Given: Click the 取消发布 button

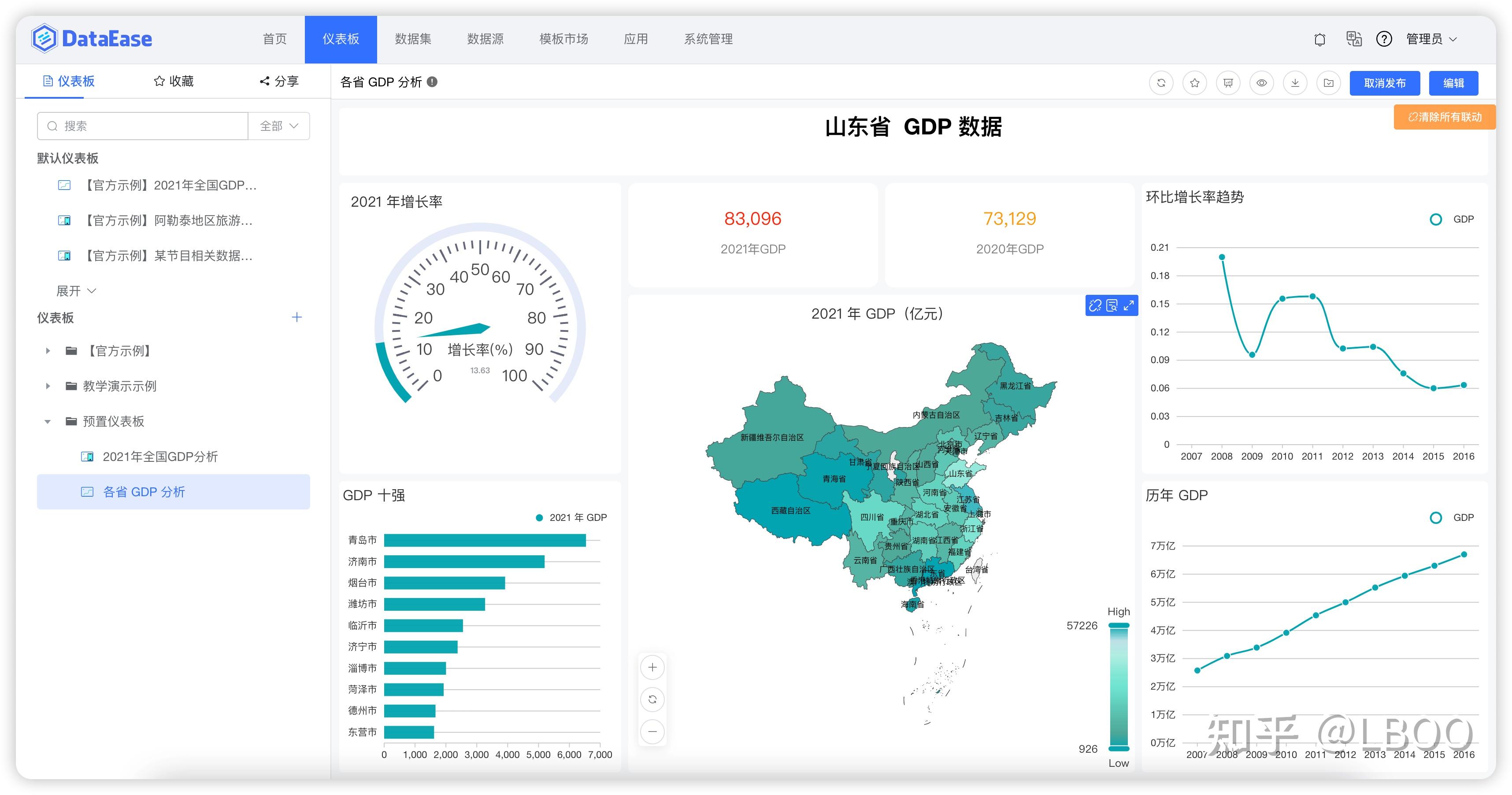Looking at the screenshot, I should pos(1385,83).
